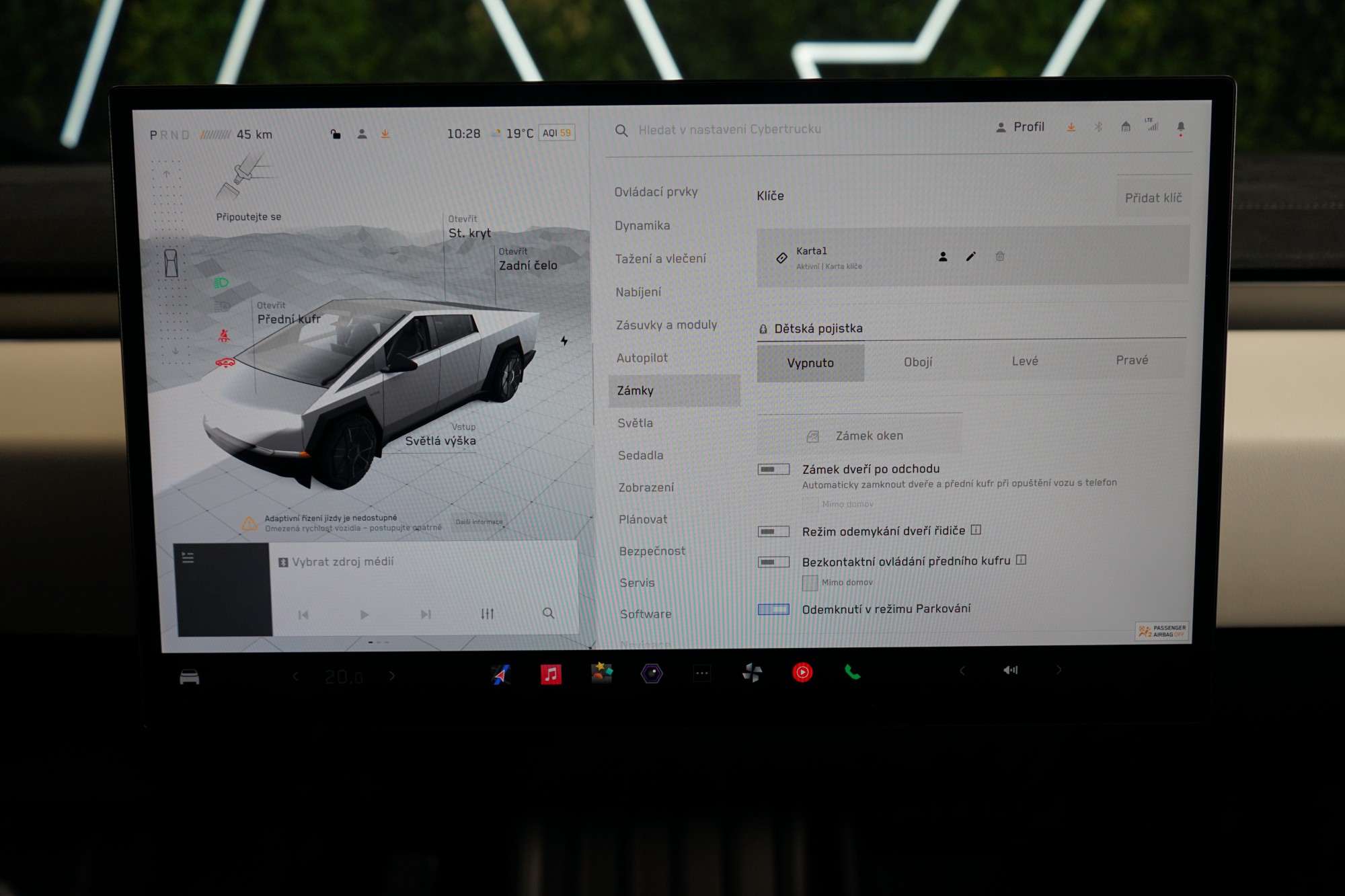Viewport: 1345px width, 896px height.
Task: Click the notification bell icon
Action: tap(1181, 126)
